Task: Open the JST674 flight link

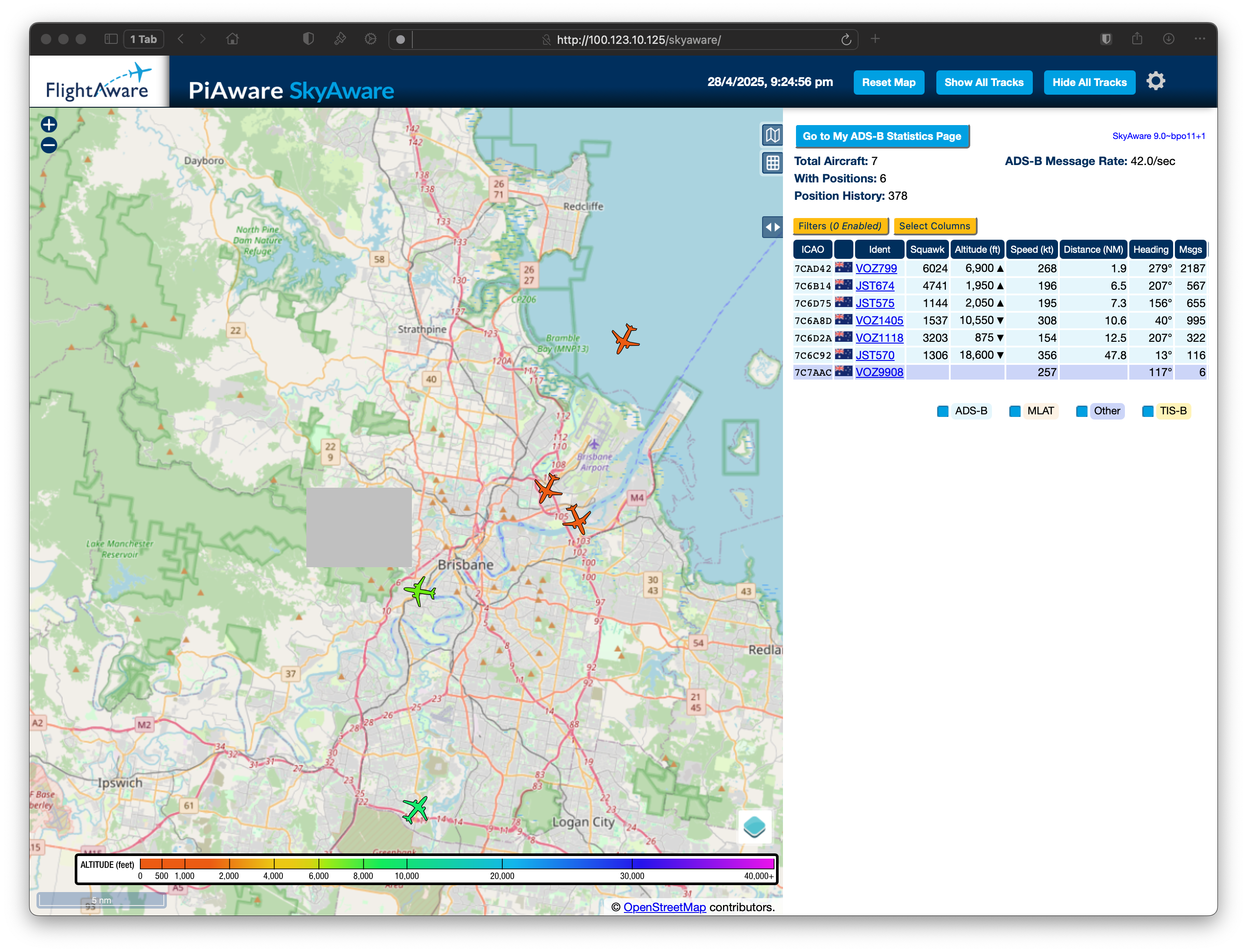Action: click(x=875, y=286)
